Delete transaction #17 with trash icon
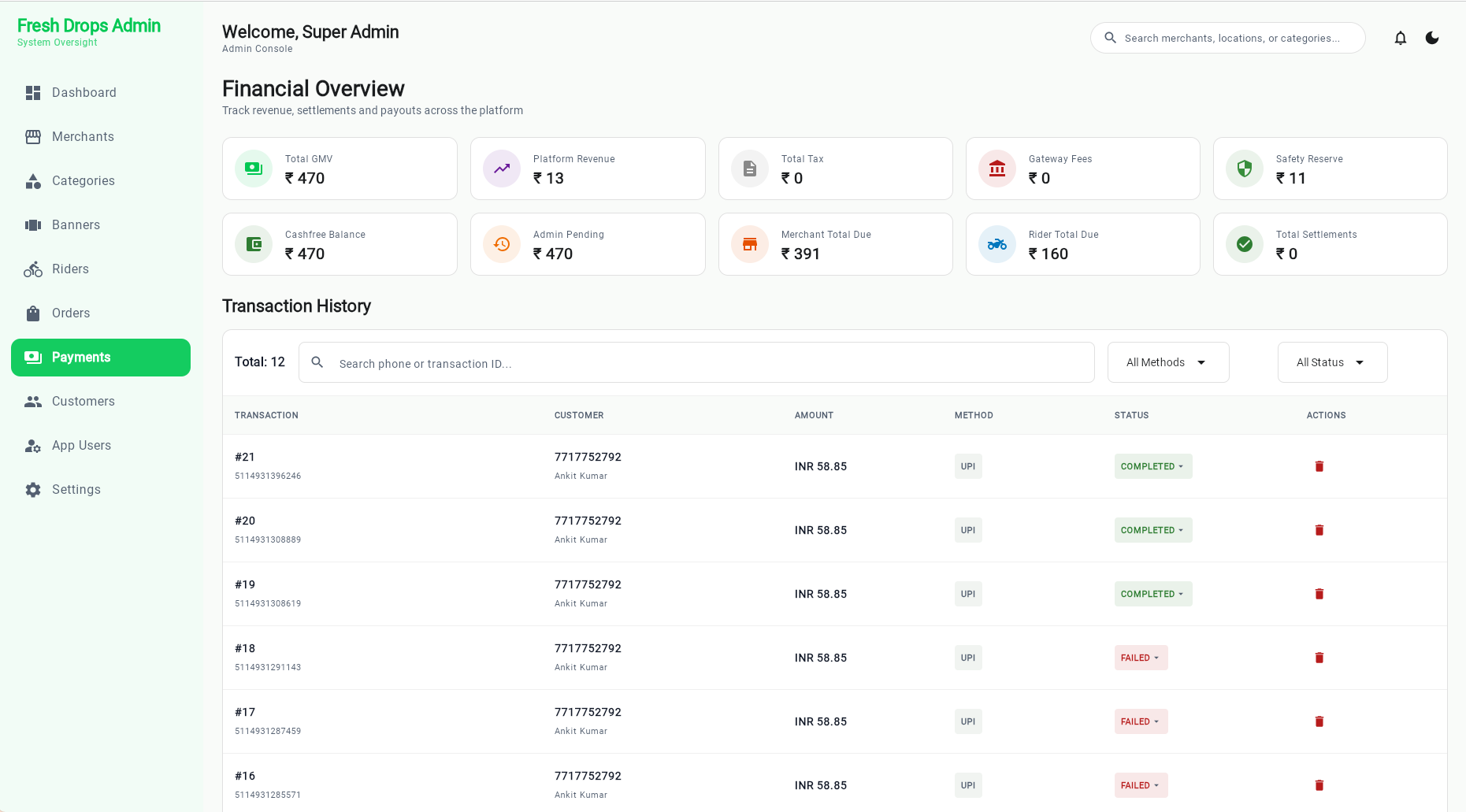Viewport: 1466px width, 812px height. [x=1319, y=721]
